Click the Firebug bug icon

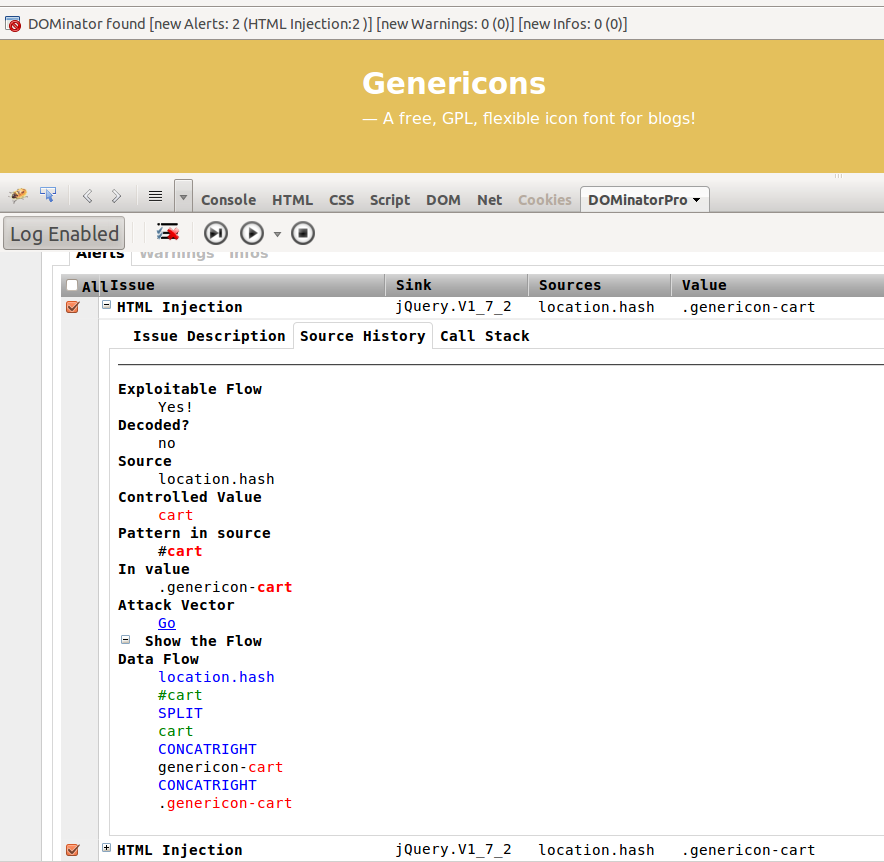tap(19, 196)
